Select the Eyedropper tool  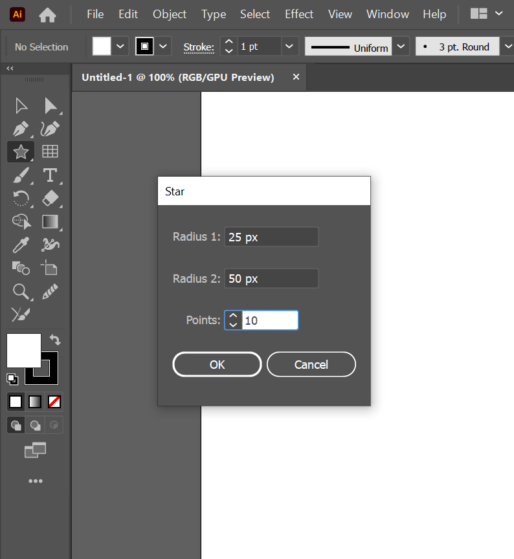pos(21,245)
